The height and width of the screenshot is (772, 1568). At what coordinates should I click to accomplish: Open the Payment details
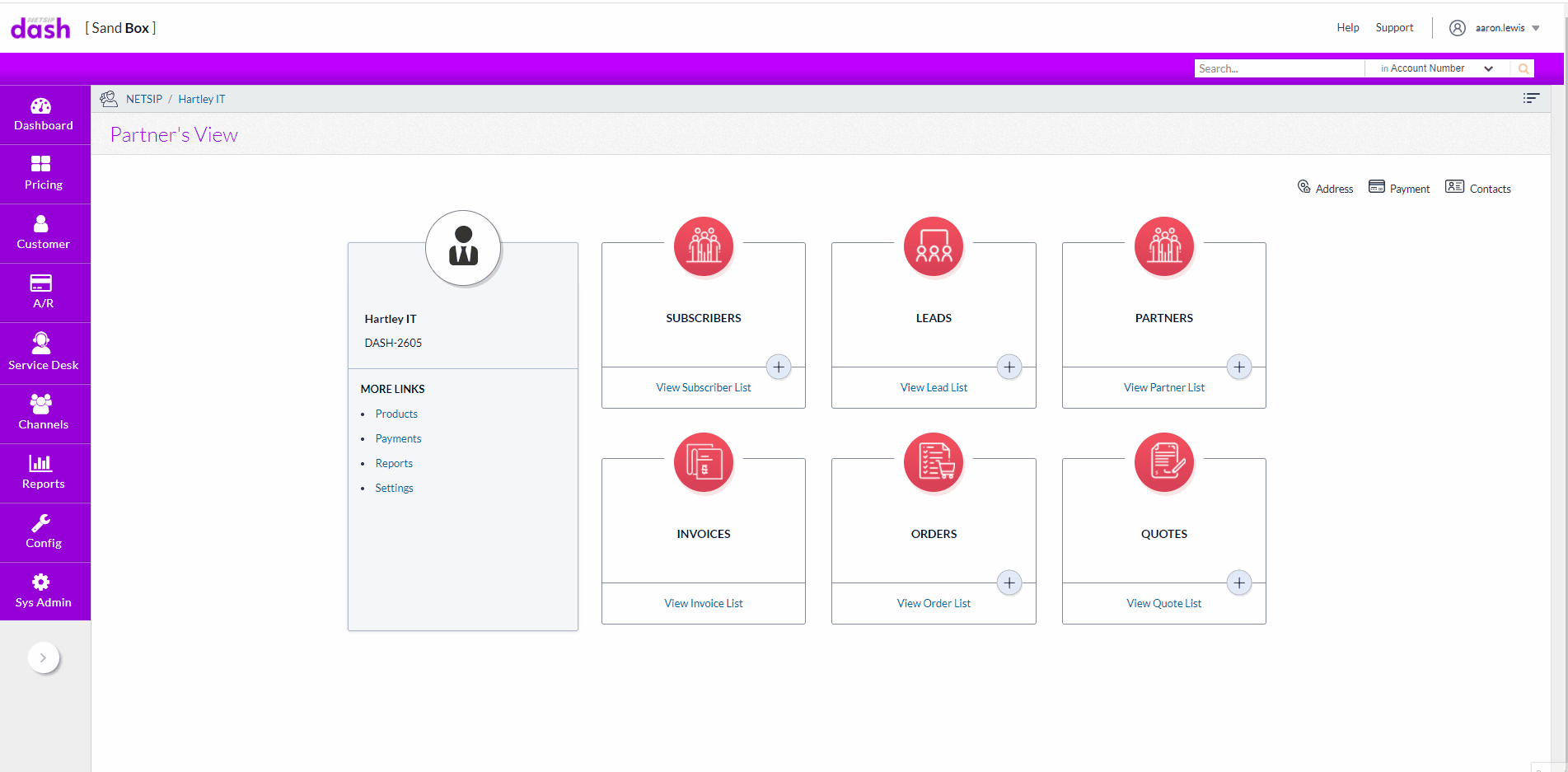point(1399,188)
